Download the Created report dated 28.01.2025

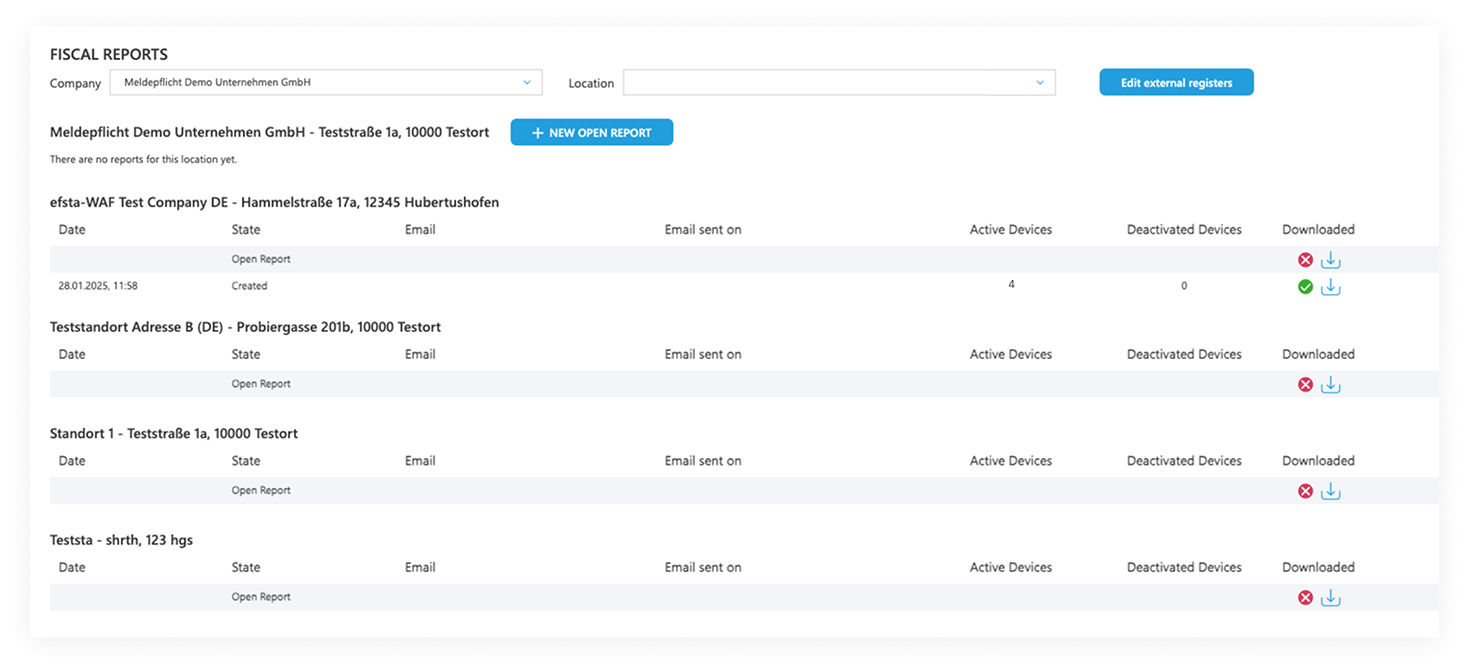tap(1330, 287)
